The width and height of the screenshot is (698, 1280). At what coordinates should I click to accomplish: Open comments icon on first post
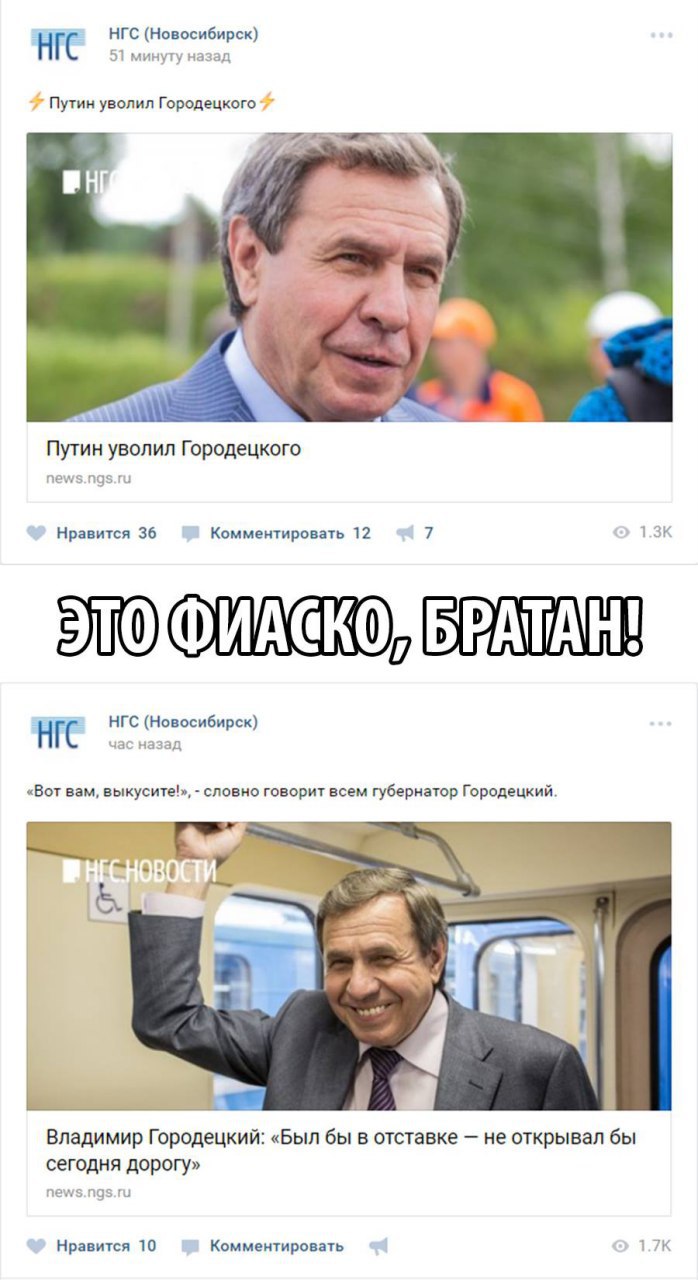tap(191, 534)
